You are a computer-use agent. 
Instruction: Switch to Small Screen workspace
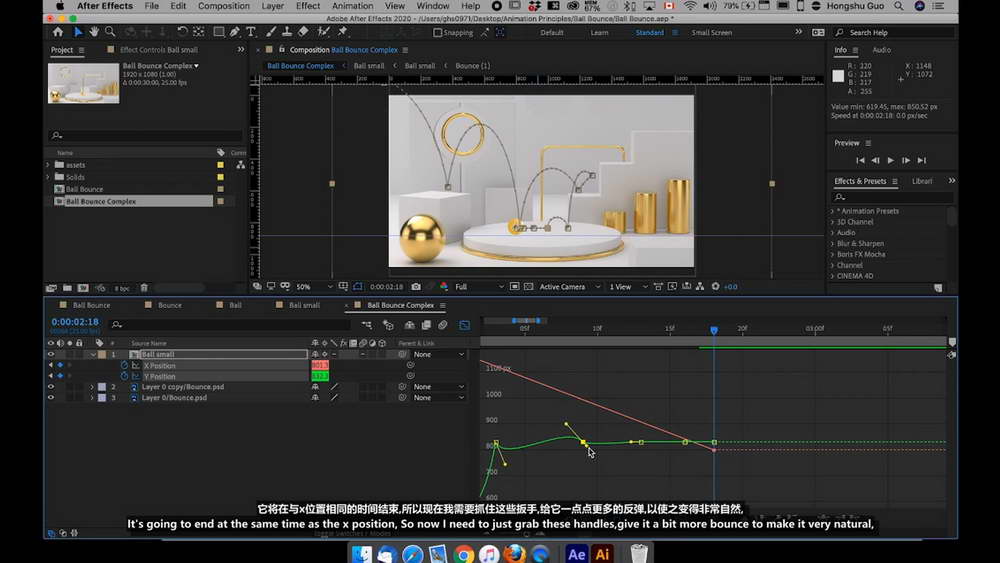point(712,33)
